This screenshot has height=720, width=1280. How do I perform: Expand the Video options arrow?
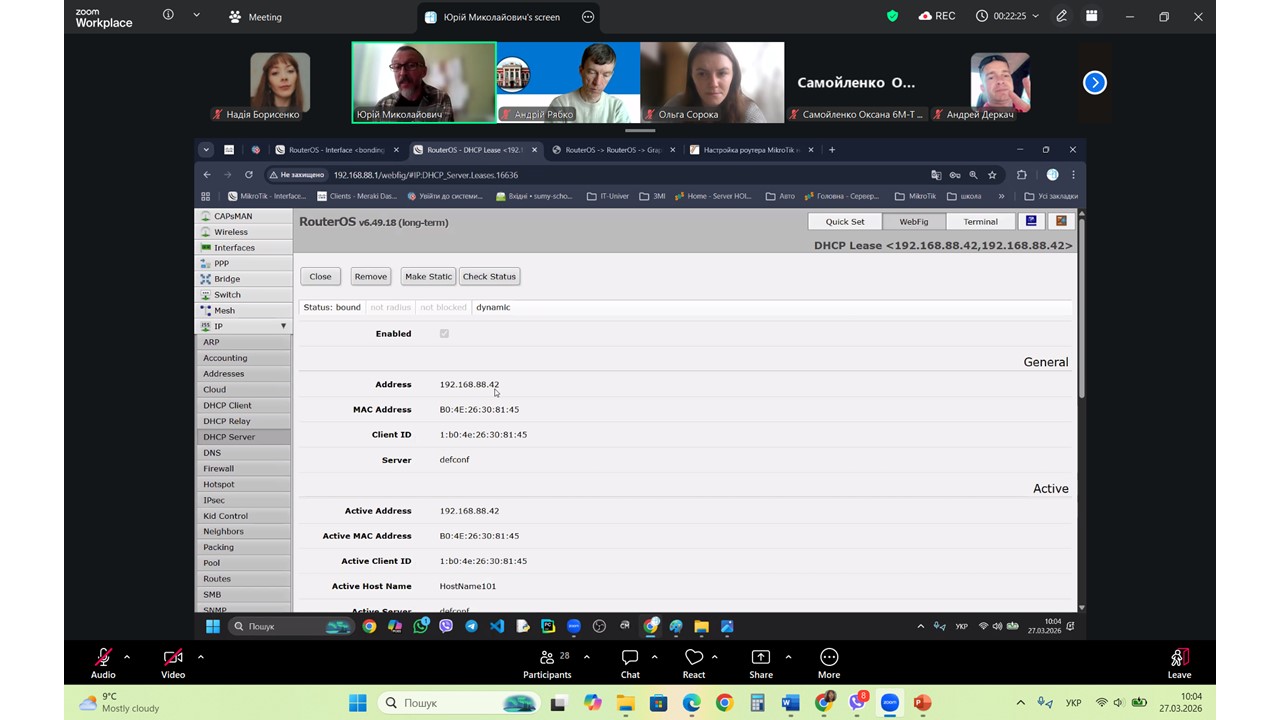tap(201, 657)
